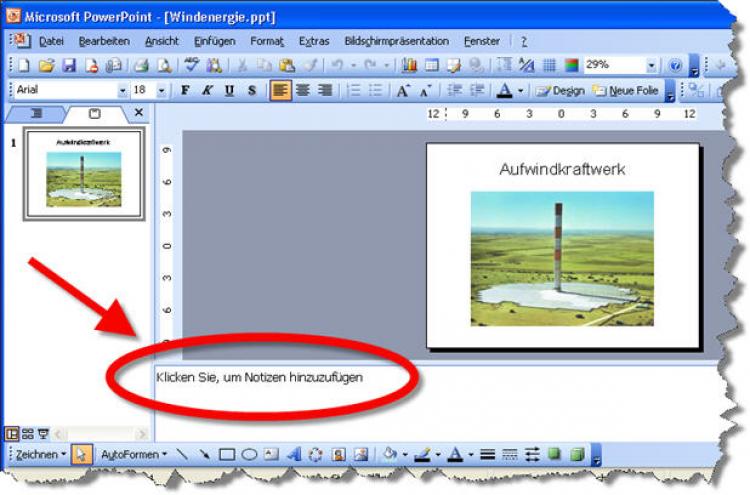Select the Rectangle drawing tool
The image size is (750, 495).
click(227, 454)
